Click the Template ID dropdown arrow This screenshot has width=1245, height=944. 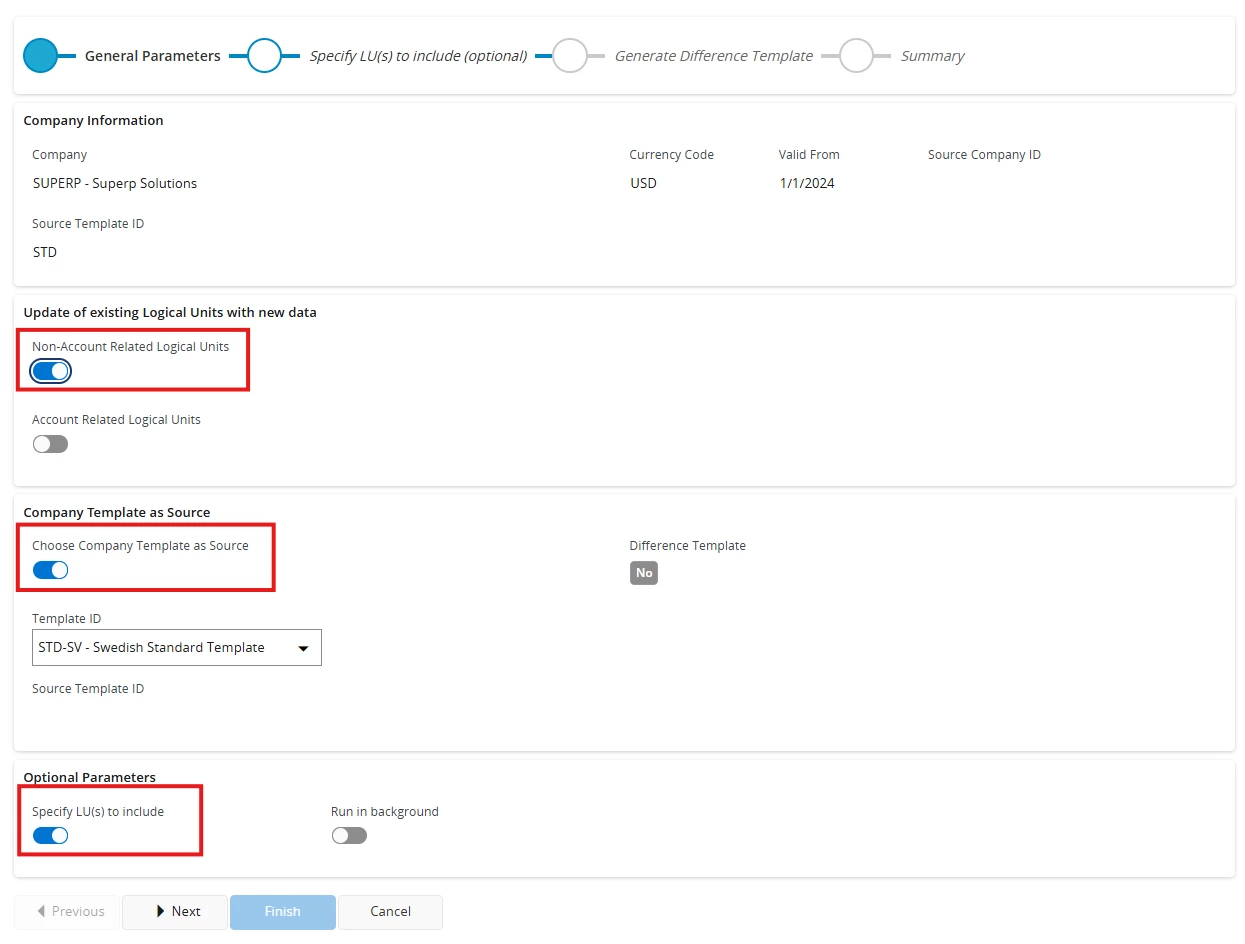[x=303, y=649]
